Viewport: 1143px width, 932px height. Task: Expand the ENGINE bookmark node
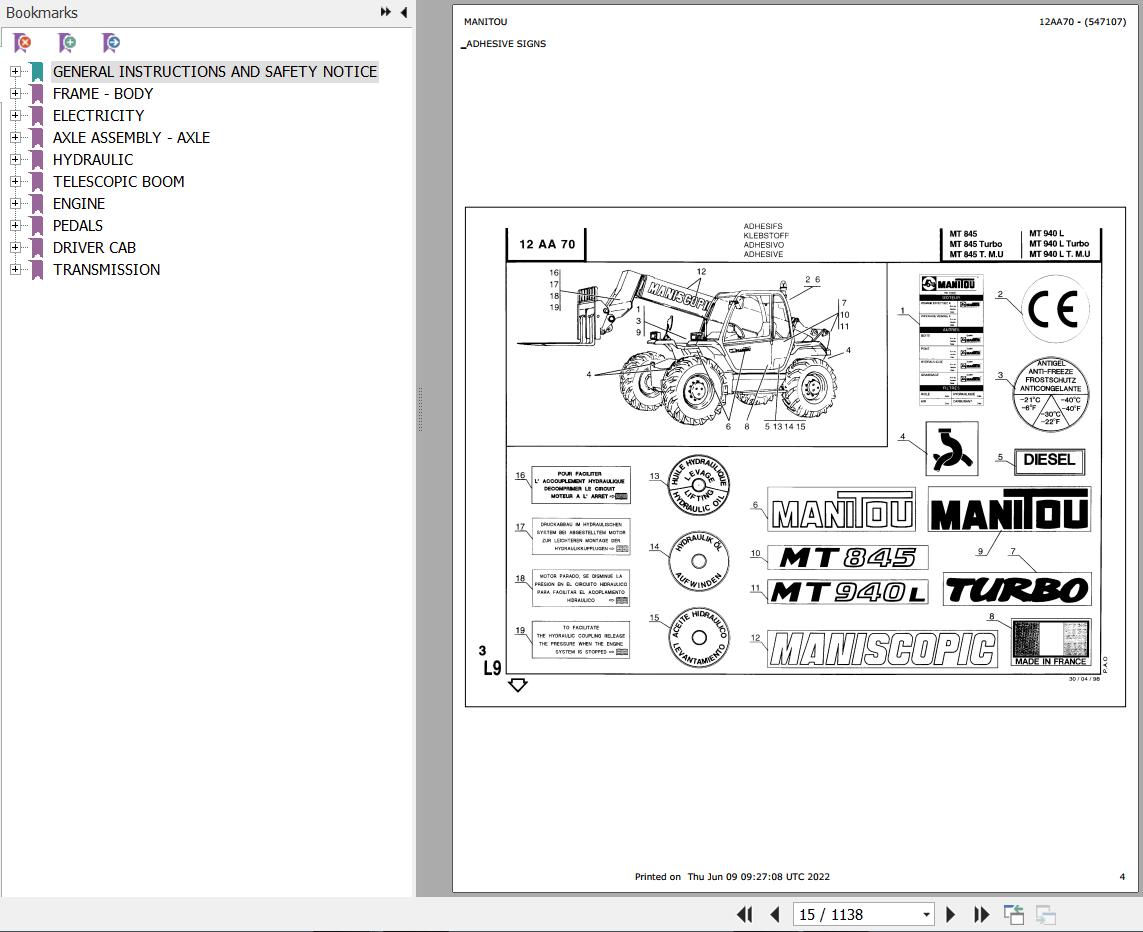pyautogui.click(x=15, y=203)
